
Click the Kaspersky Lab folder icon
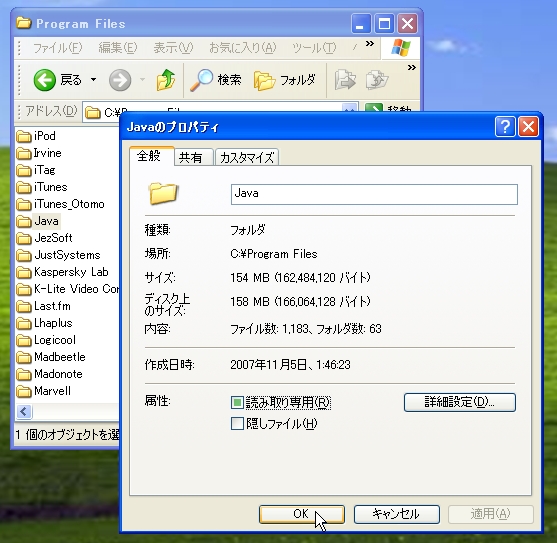coord(24,272)
